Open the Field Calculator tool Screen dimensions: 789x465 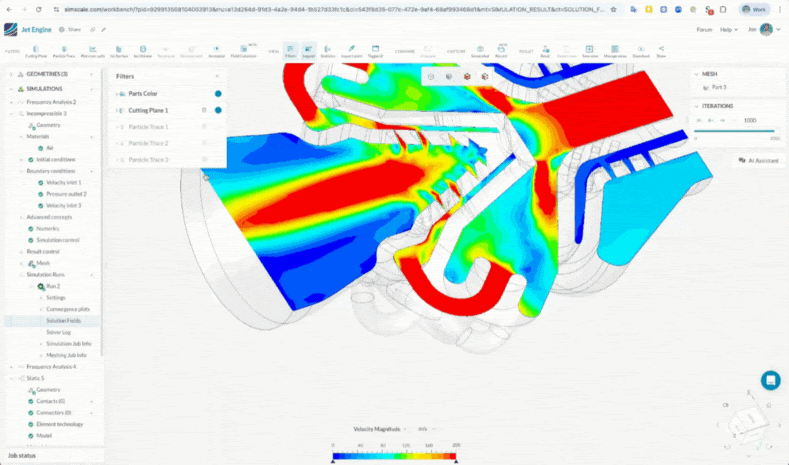[243, 50]
